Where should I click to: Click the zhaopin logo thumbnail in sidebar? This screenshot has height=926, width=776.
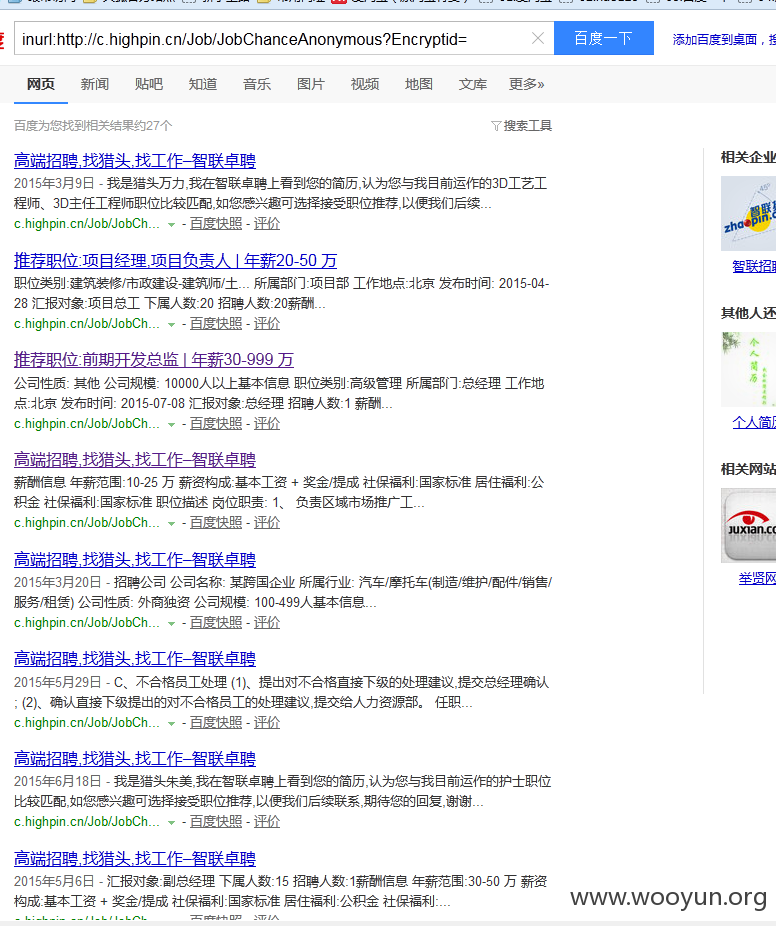coord(748,213)
